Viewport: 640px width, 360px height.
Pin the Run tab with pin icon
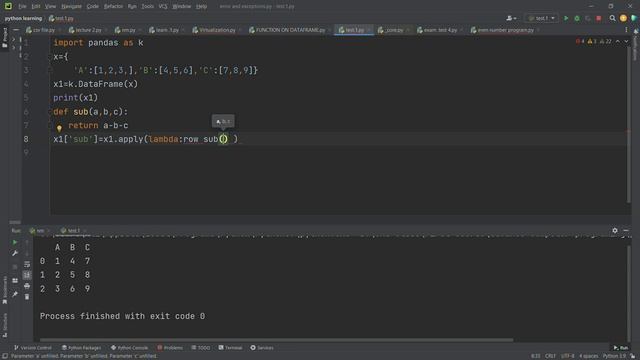(x=15, y=294)
